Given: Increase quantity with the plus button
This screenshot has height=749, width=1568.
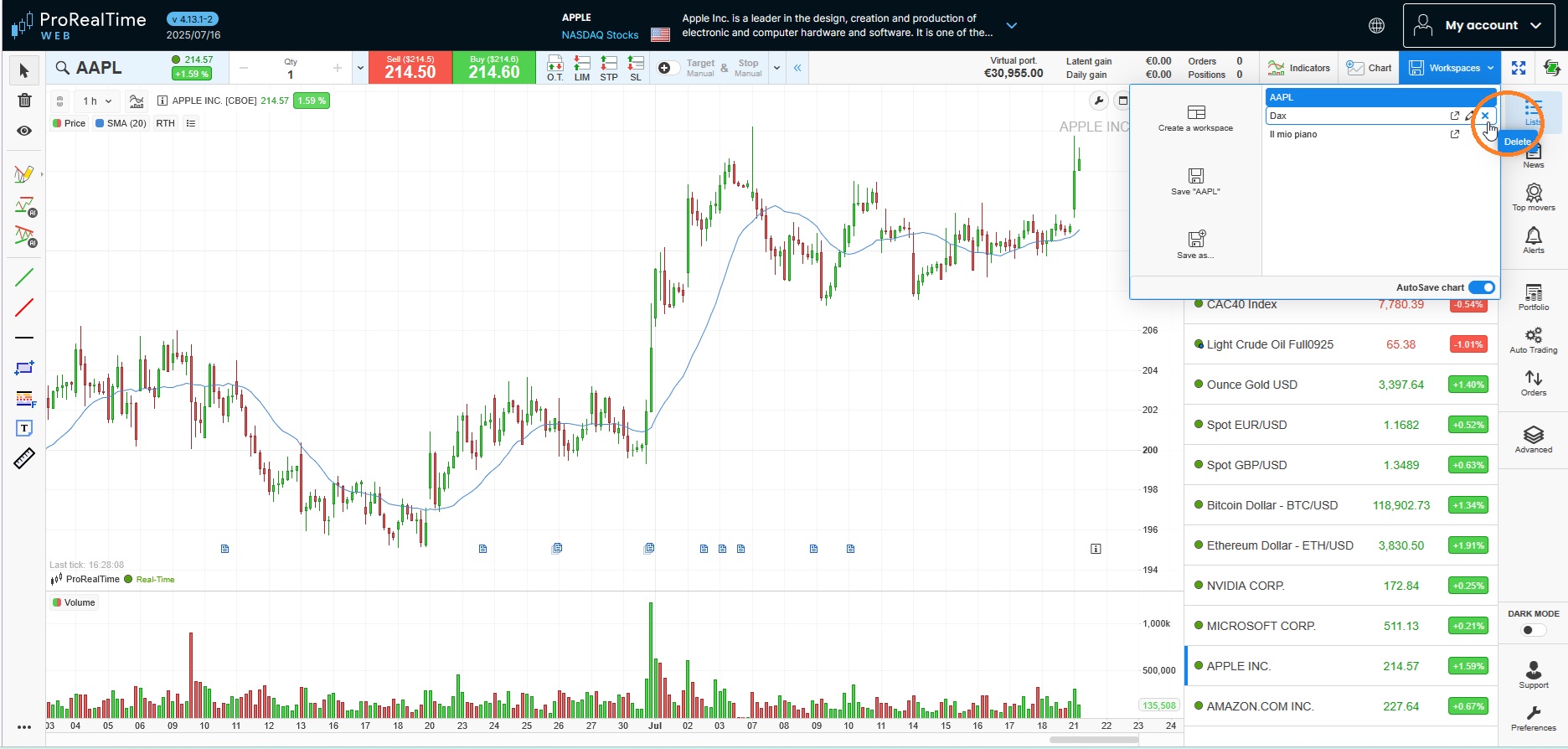Looking at the screenshot, I should (x=338, y=68).
